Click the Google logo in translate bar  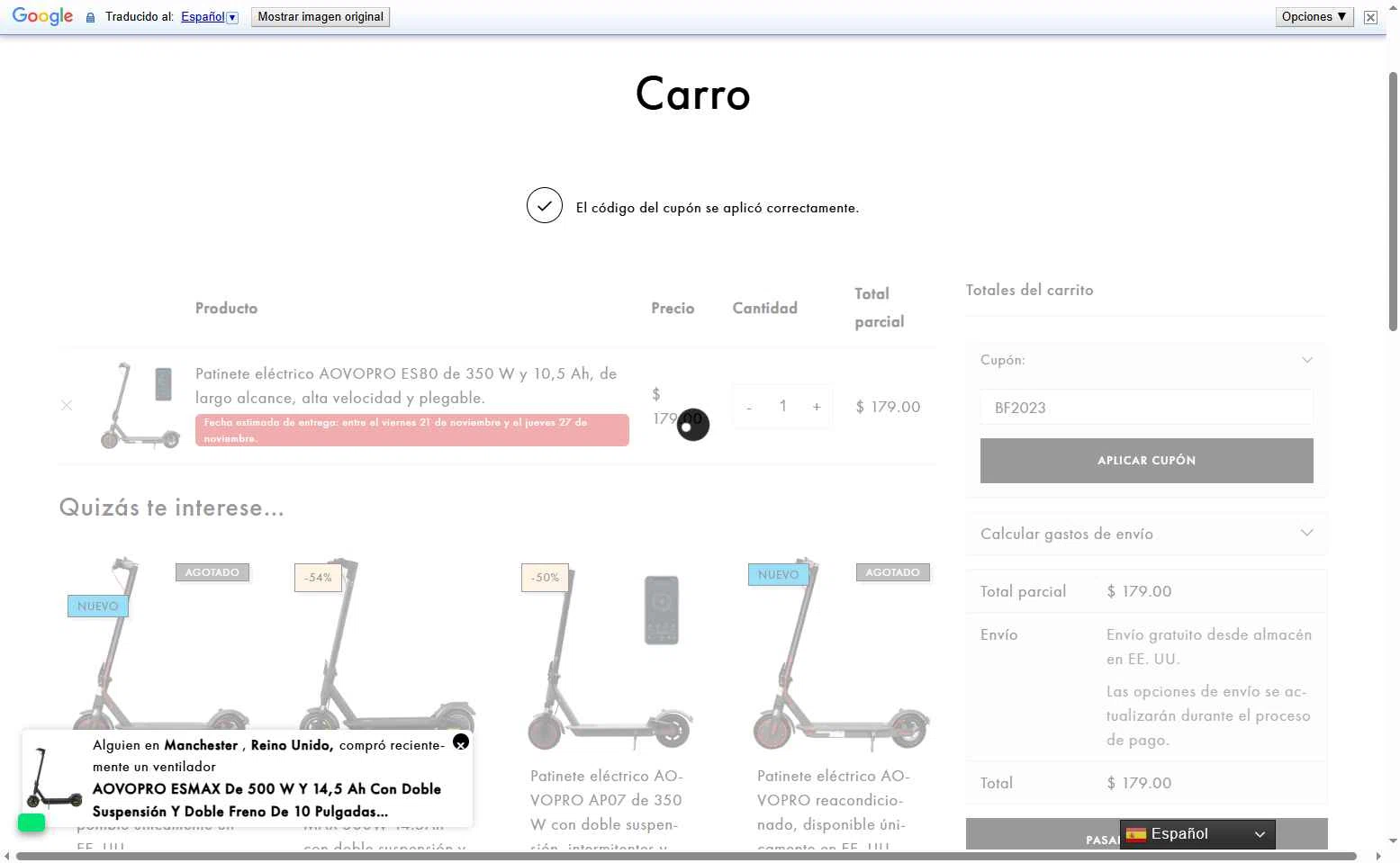coord(42,16)
